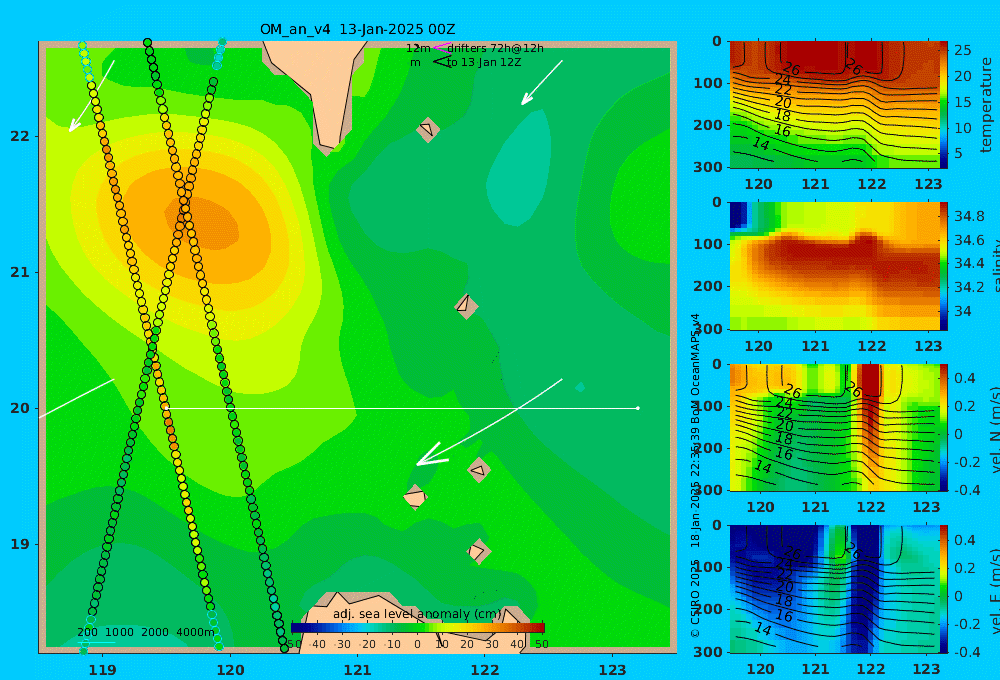Click the eastern endpoint dot of the section line
1000x680 pixels.
(x=638, y=408)
